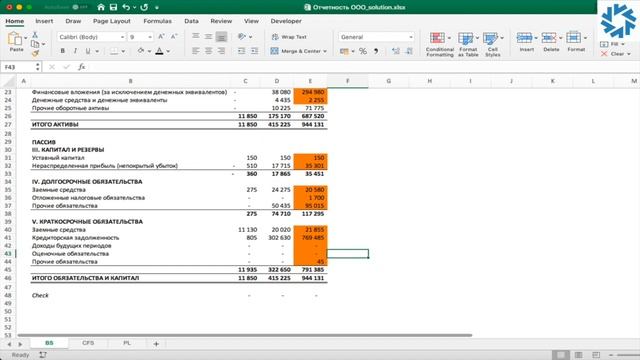Align cell text left
Viewport: 640px width, 360px height.
point(196,51)
